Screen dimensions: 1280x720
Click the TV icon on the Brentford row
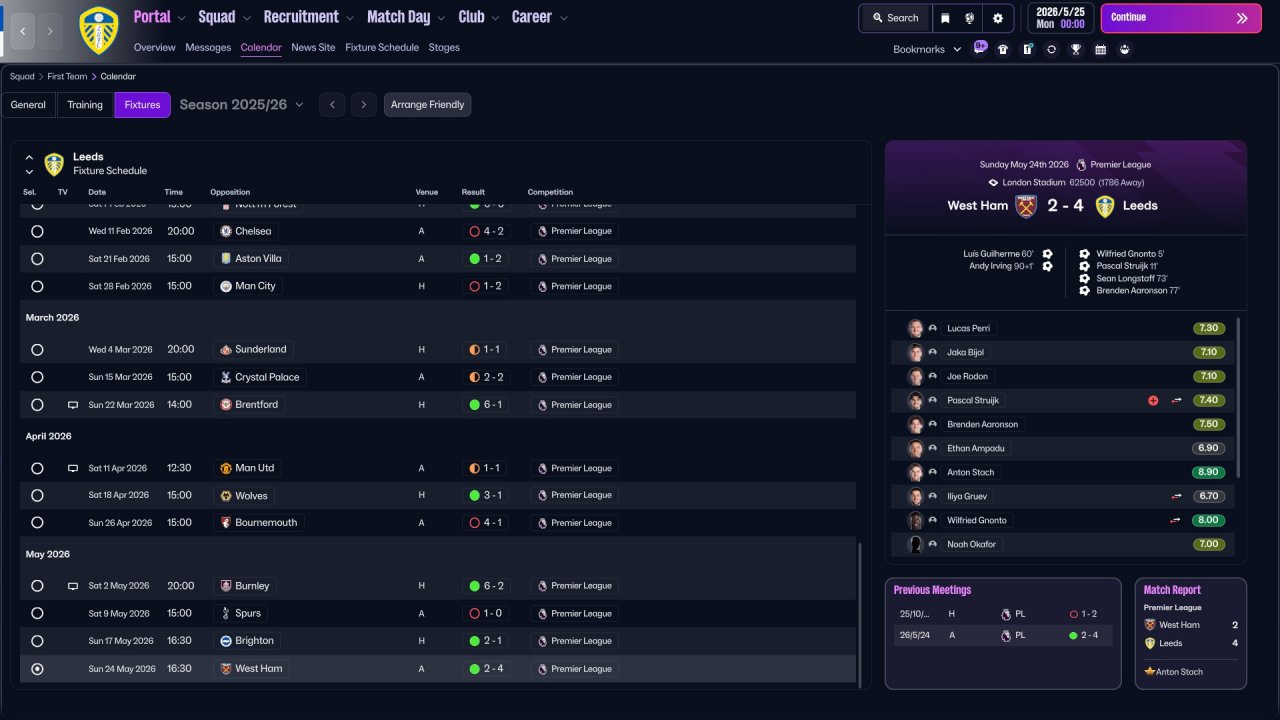(73, 405)
